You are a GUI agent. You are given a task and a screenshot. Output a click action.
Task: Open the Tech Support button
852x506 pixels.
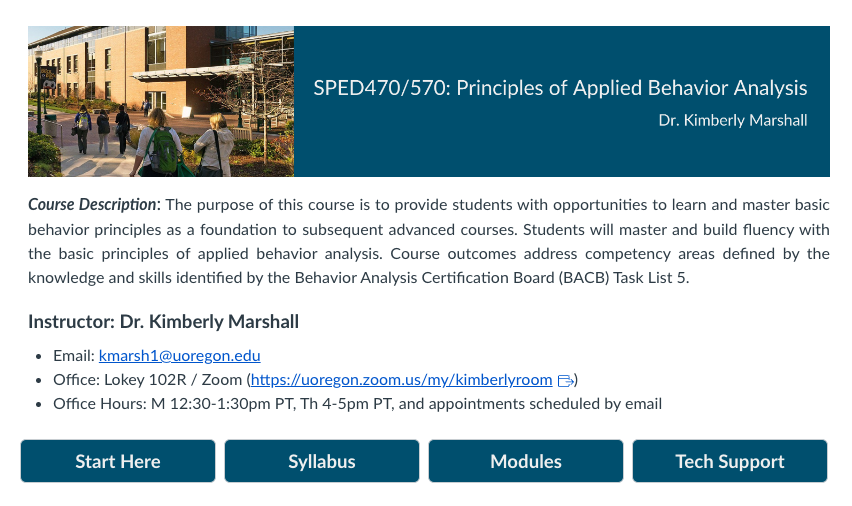[x=730, y=461]
